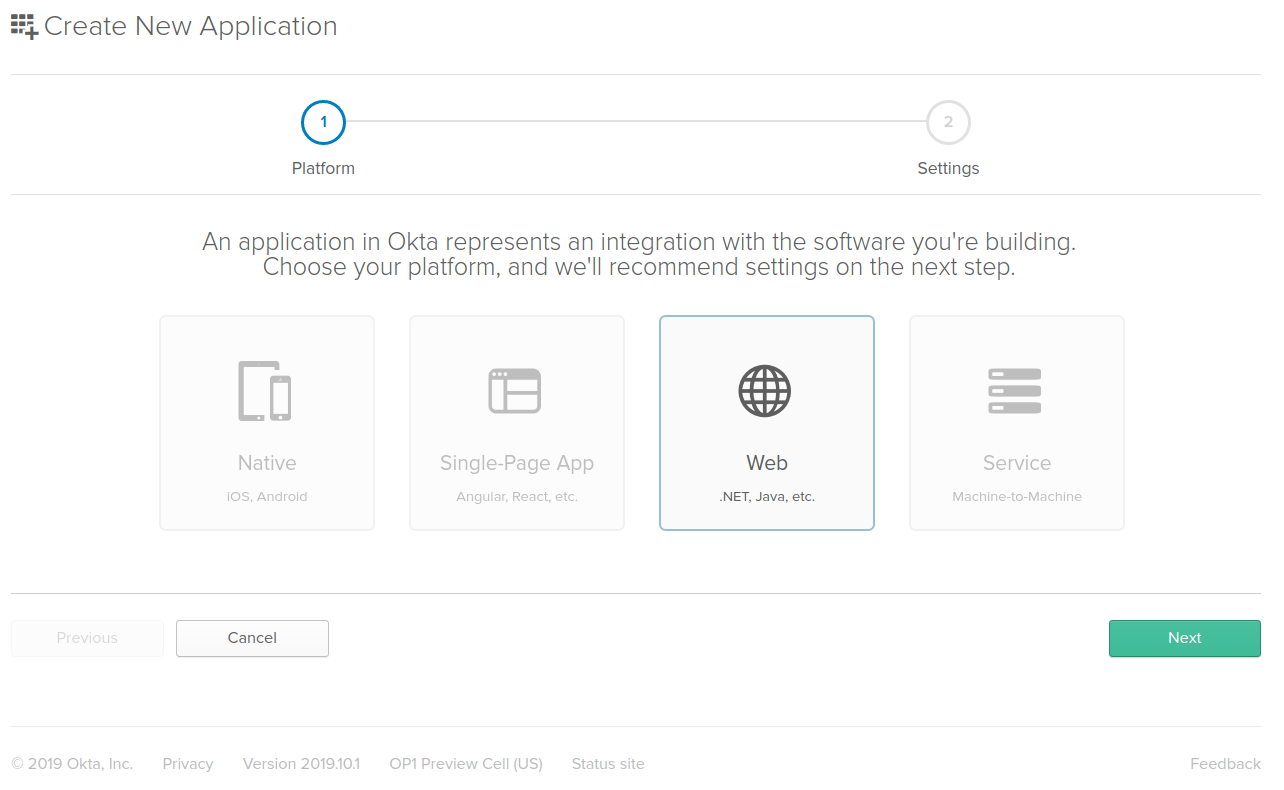Pick the Service platform label

click(1017, 463)
